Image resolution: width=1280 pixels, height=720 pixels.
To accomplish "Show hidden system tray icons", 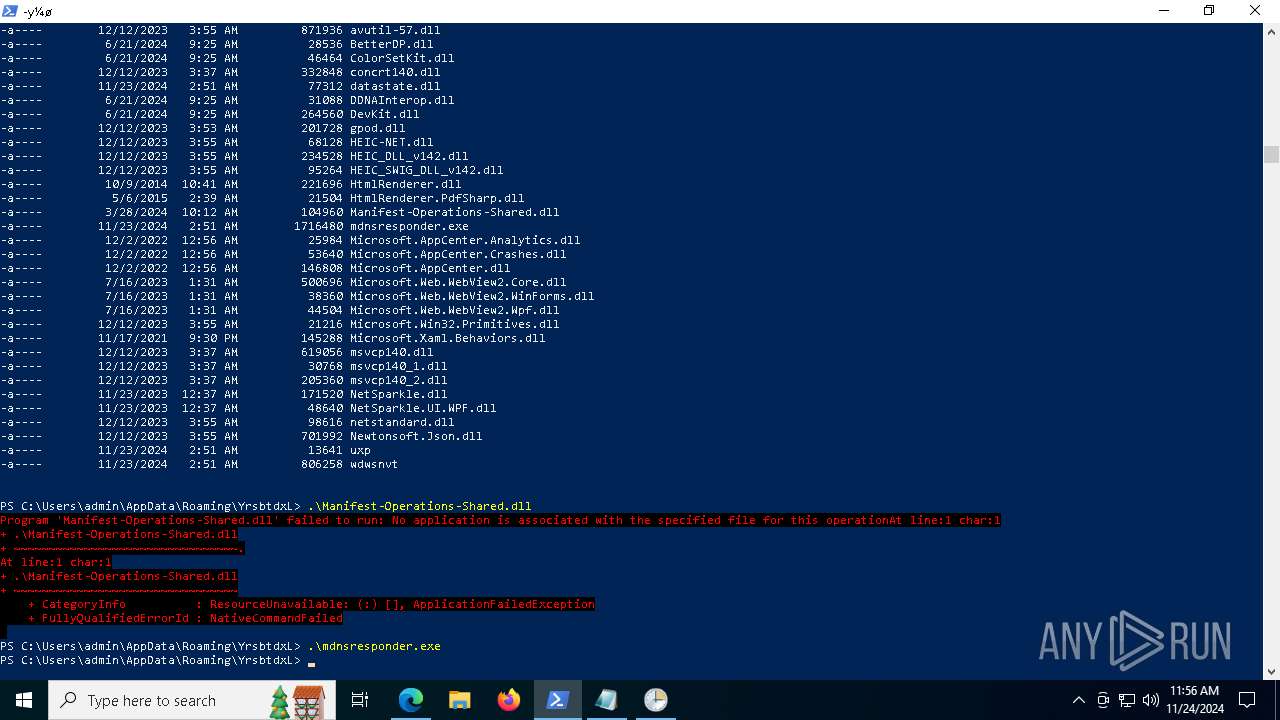I will coord(1078,700).
